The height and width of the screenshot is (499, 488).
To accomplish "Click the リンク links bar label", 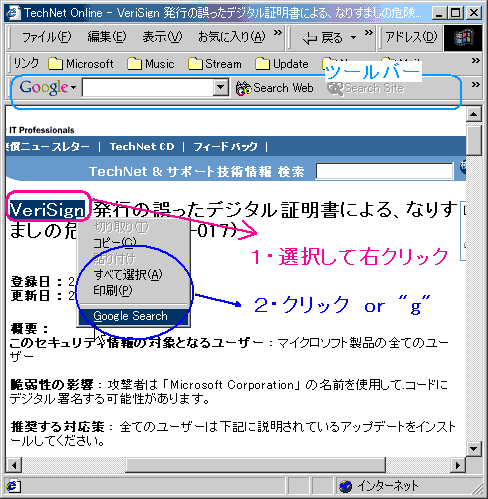I will (26, 63).
